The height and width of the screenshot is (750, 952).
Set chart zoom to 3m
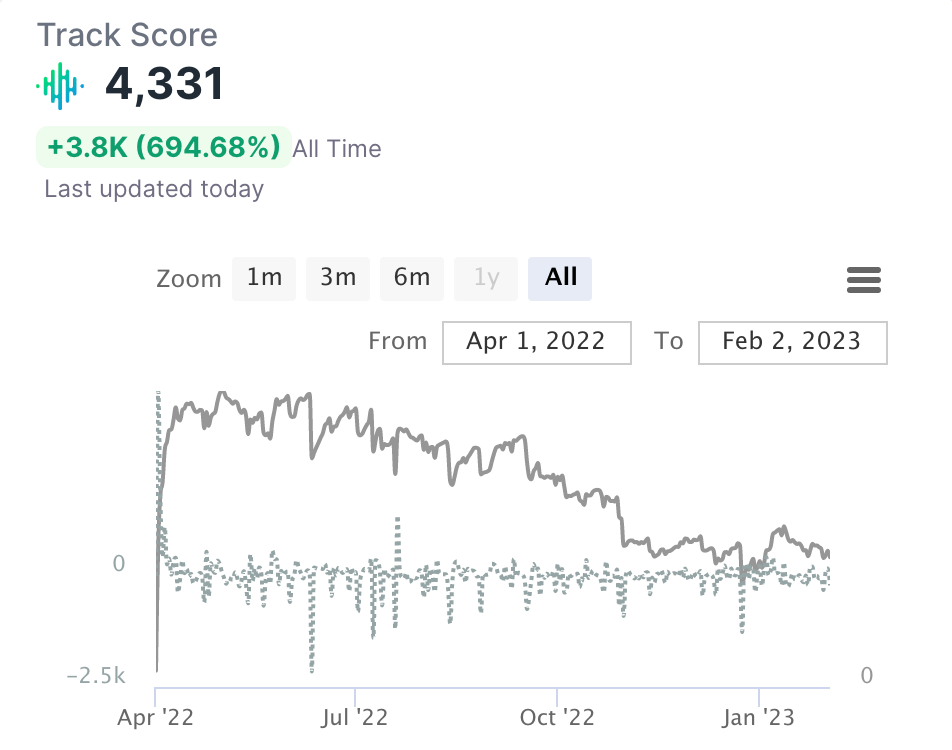pyautogui.click(x=338, y=278)
